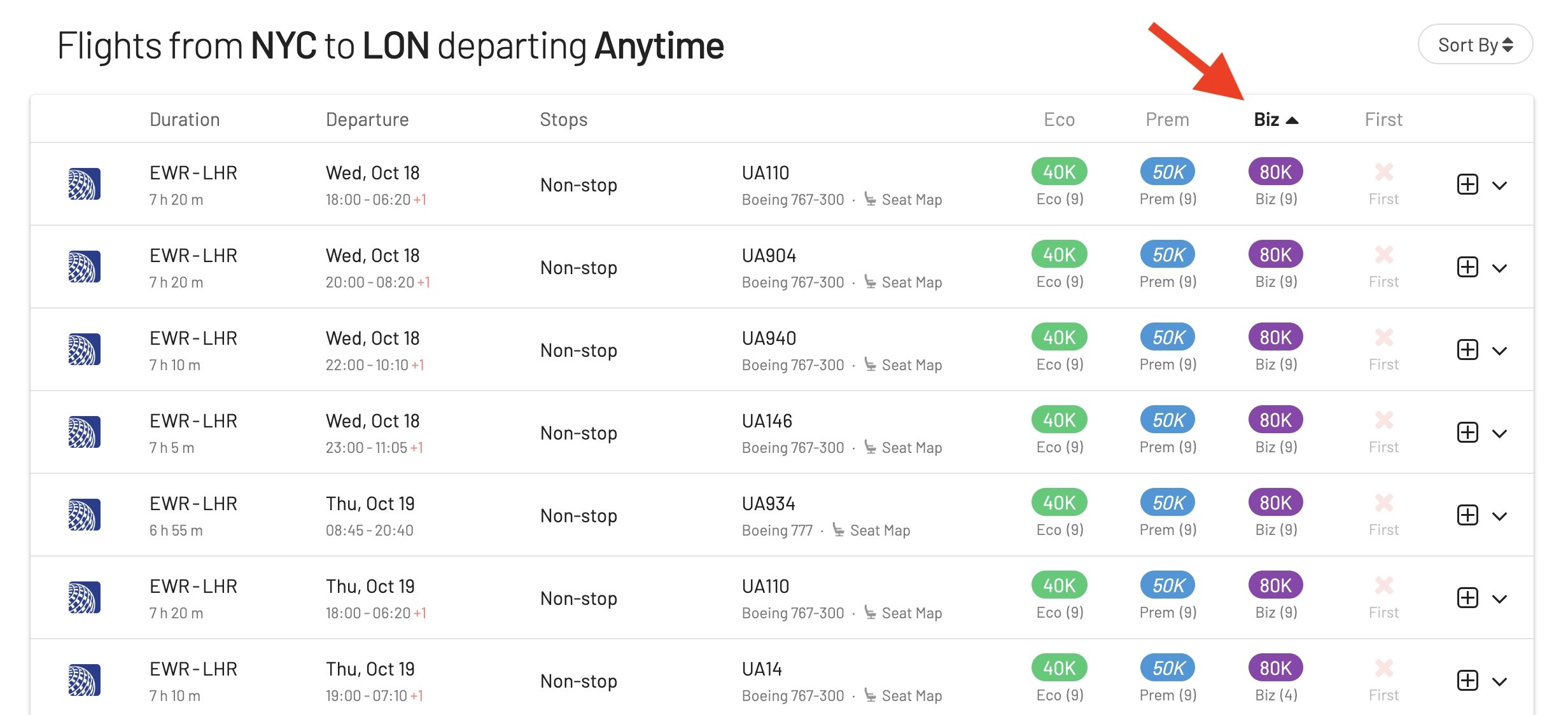Click the plus icon on UA14 row
The height and width of the screenshot is (715, 1568).
point(1467,681)
